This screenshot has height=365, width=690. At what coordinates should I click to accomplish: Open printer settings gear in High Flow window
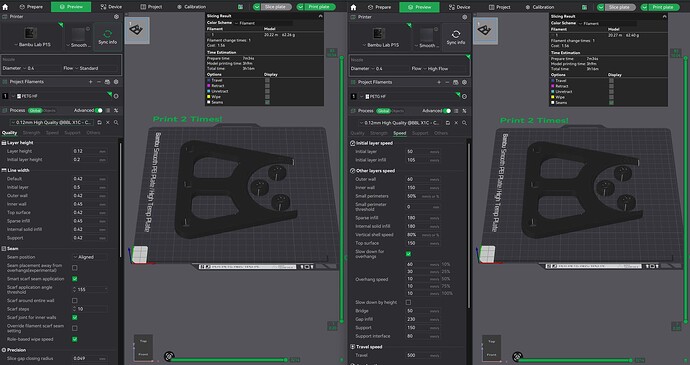pyautogui.click(x=464, y=17)
